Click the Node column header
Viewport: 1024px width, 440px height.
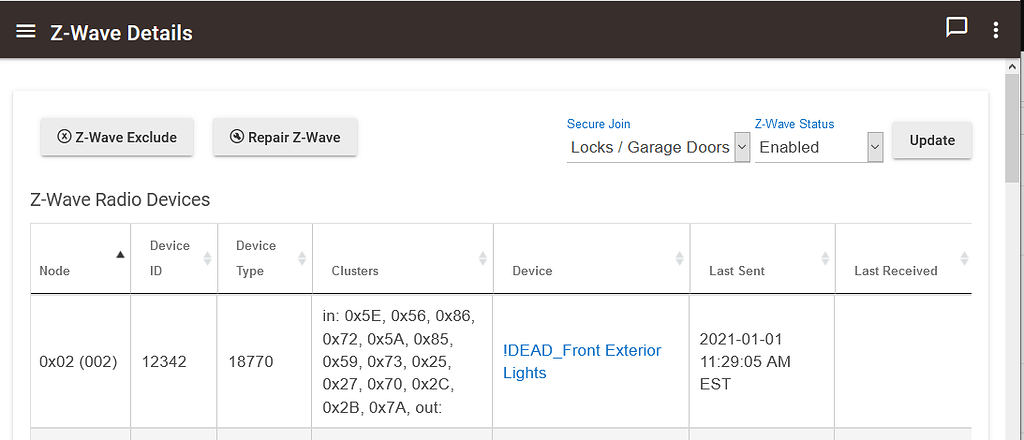(x=56, y=271)
